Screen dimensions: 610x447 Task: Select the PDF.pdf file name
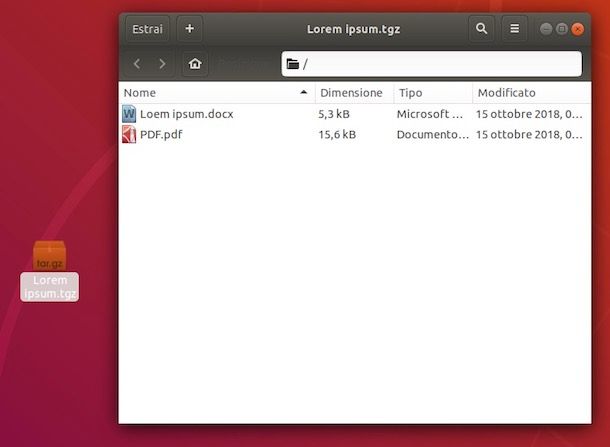(x=161, y=135)
